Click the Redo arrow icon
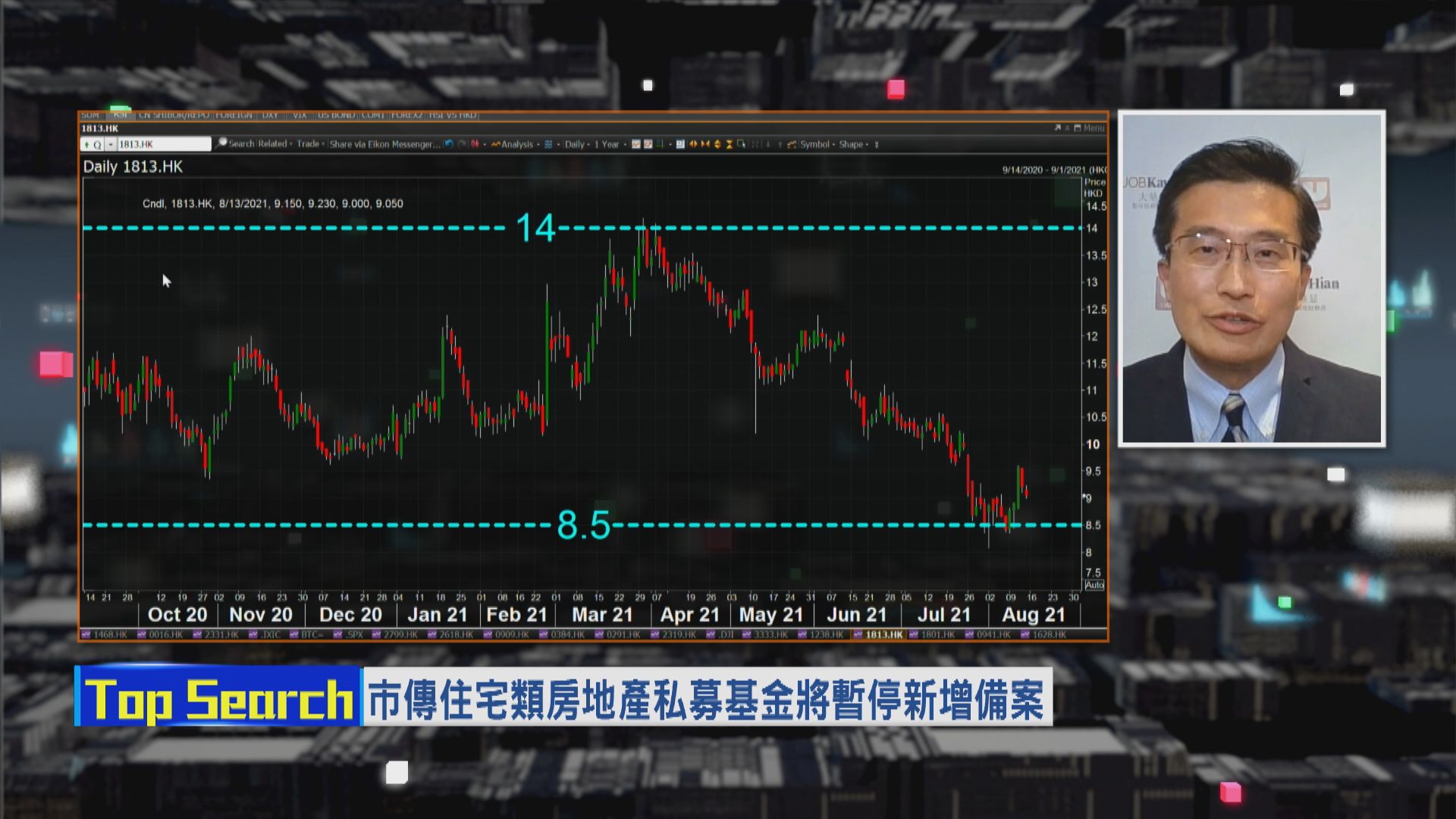The width and height of the screenshot is (1456, 819). pos(461,143)
